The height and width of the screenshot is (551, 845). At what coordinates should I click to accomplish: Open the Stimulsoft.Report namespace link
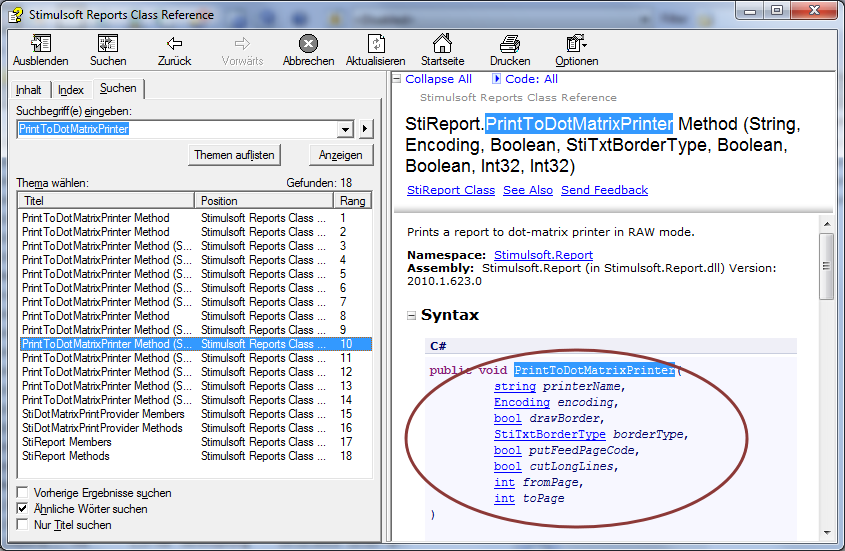point(543,254)
